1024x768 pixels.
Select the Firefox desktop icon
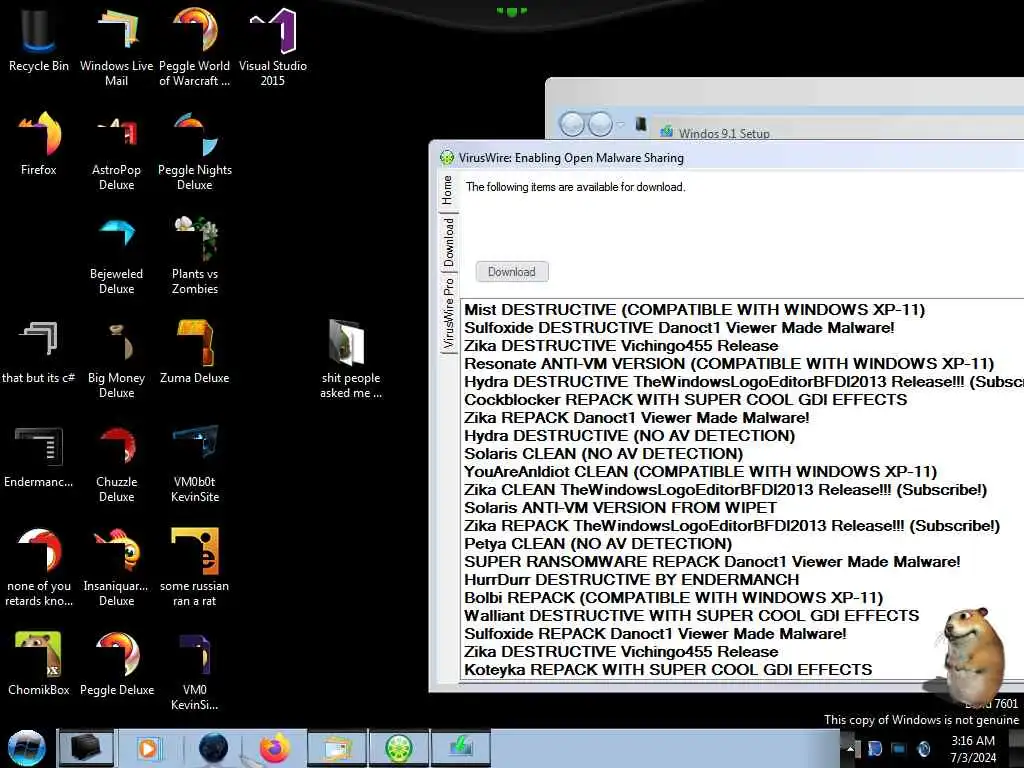click(39, 144)
